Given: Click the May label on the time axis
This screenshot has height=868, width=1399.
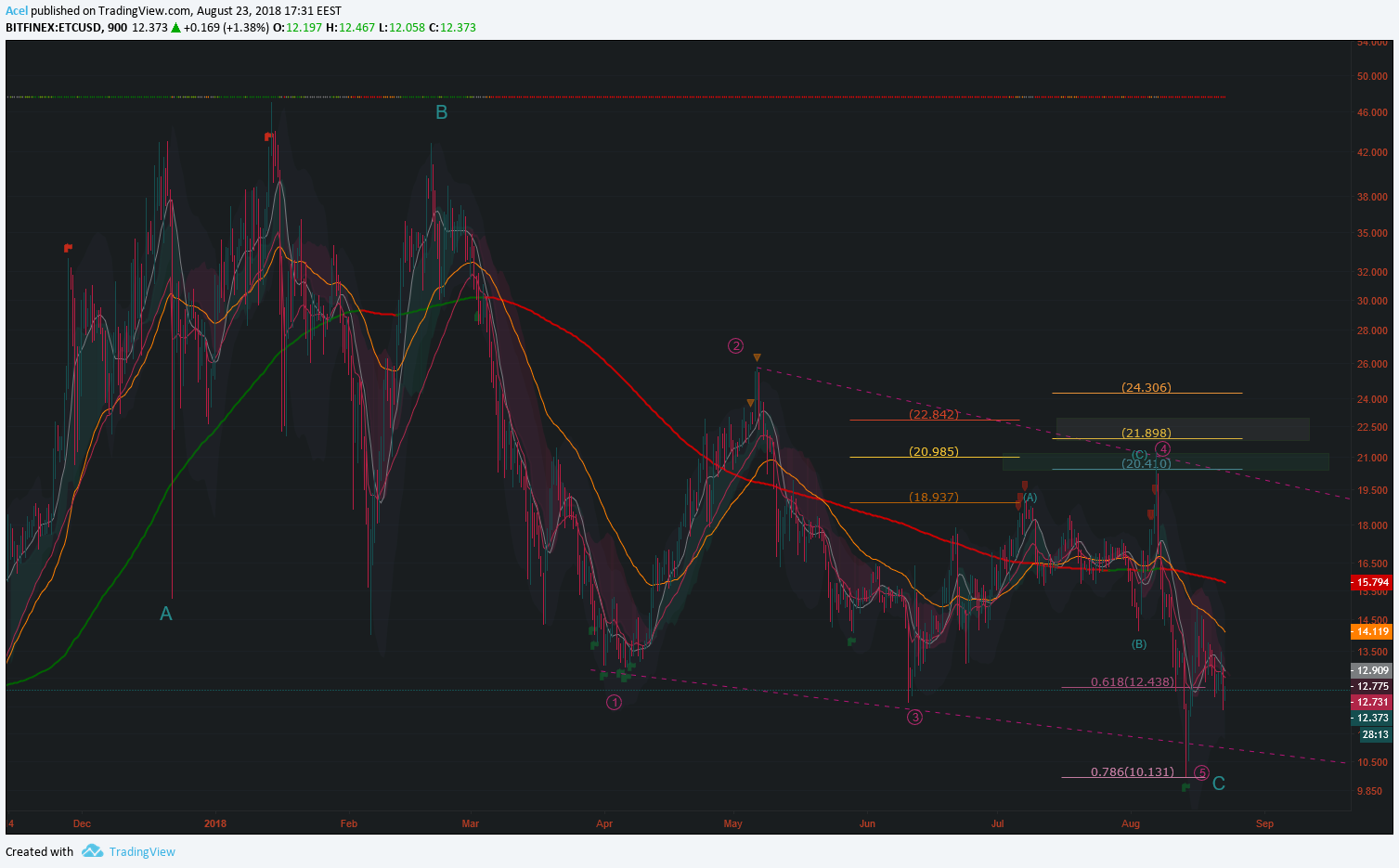Looking at the screenshot, I should 733,823.
